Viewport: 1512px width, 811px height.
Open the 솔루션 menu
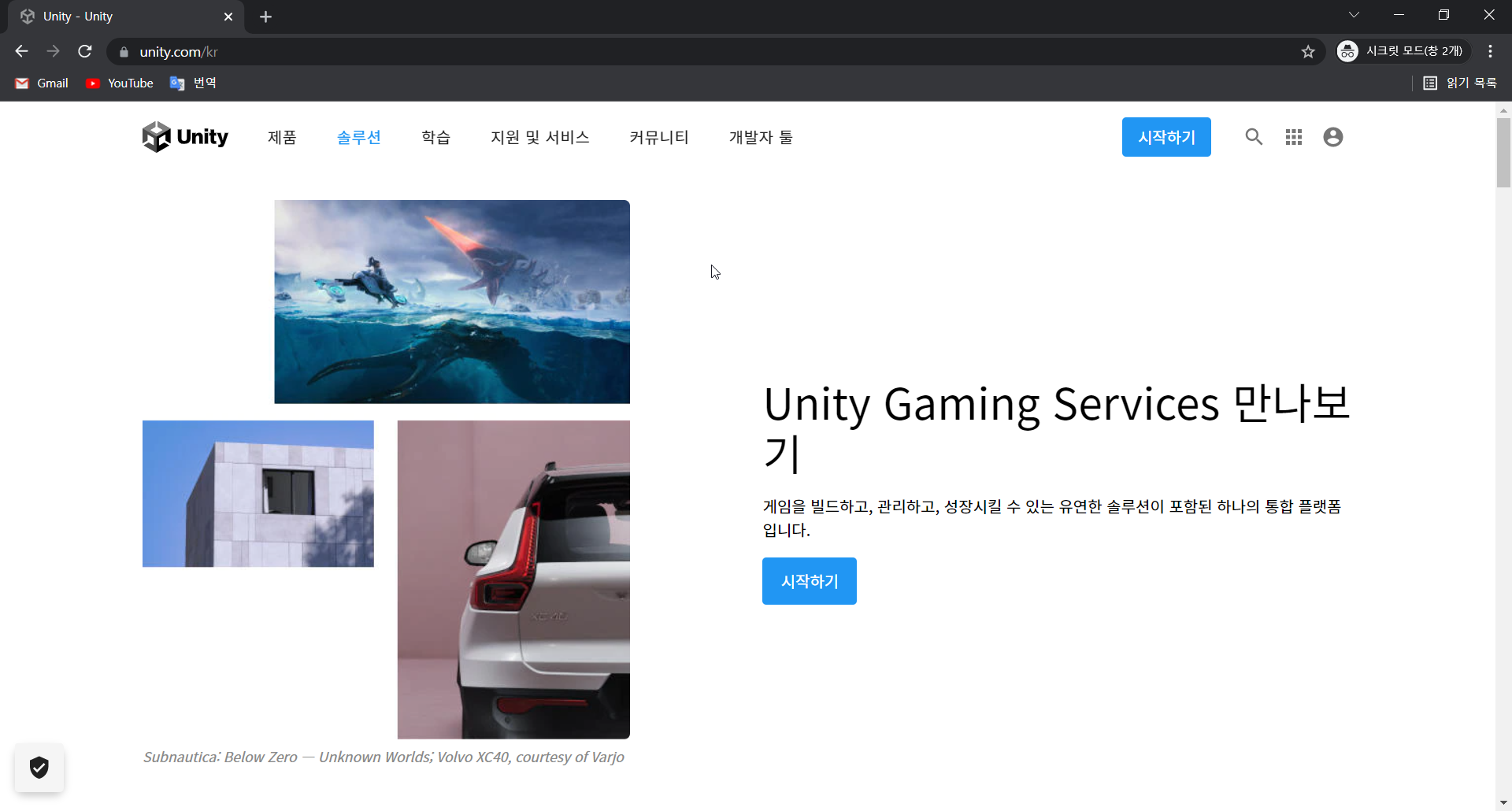(x=359, y=137)
